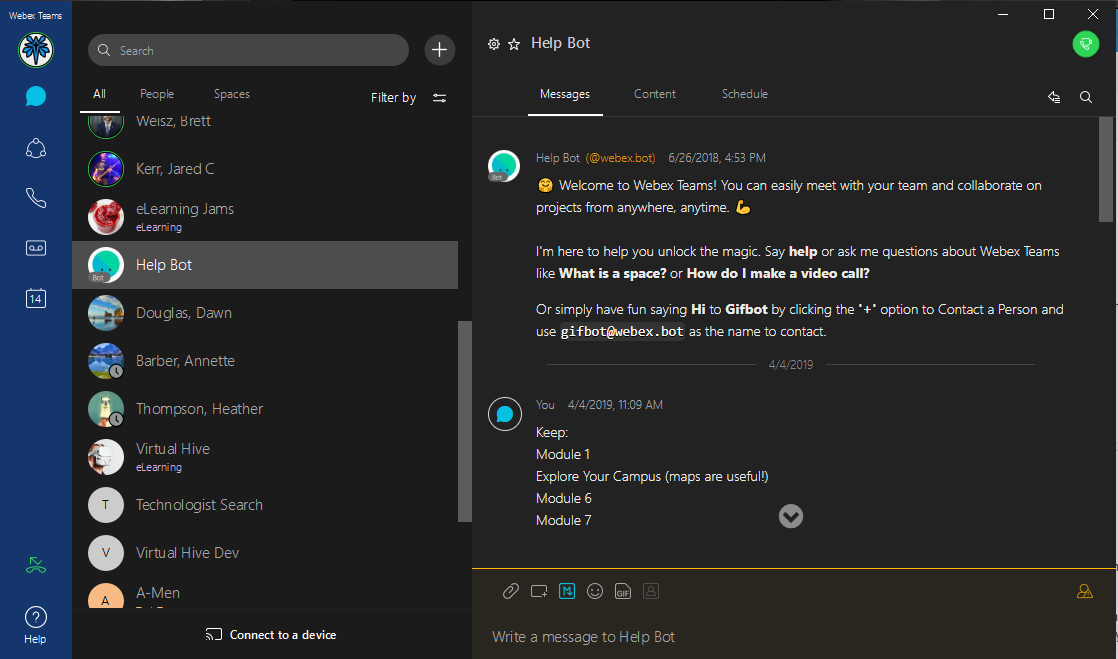Click the screen capture icon

tap(539, 591)
